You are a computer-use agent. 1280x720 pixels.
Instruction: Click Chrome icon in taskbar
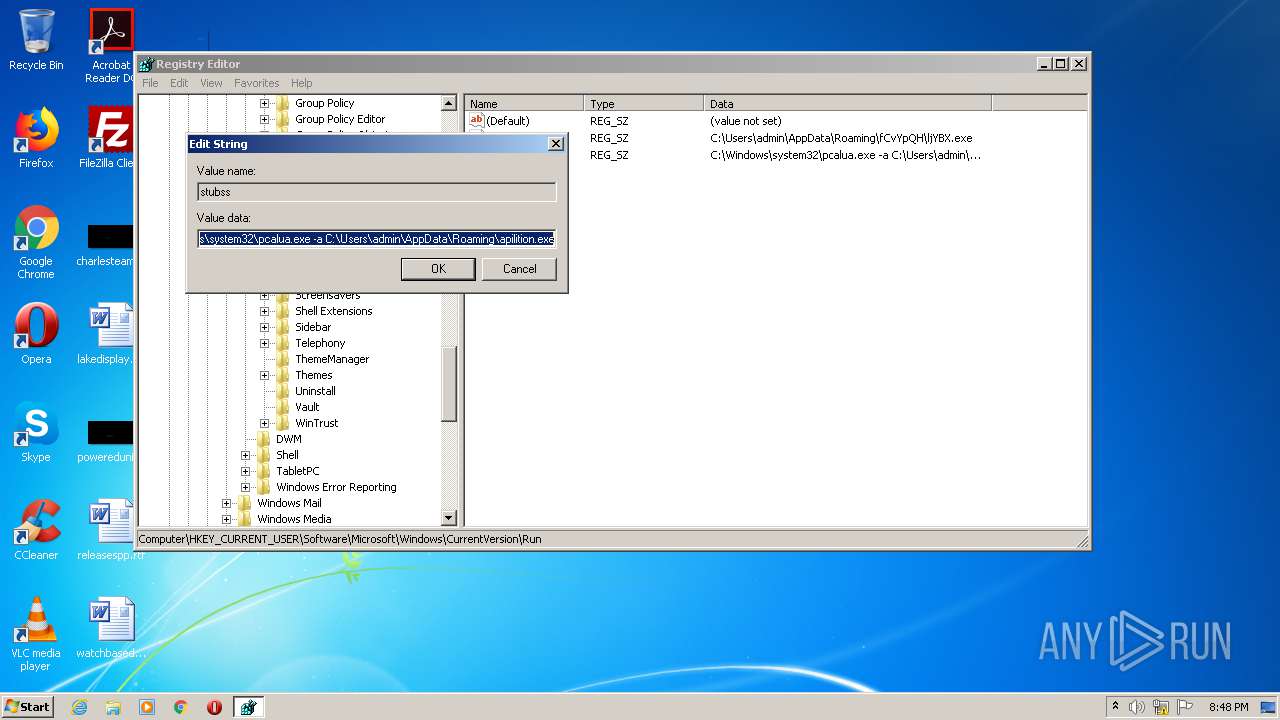181,707
